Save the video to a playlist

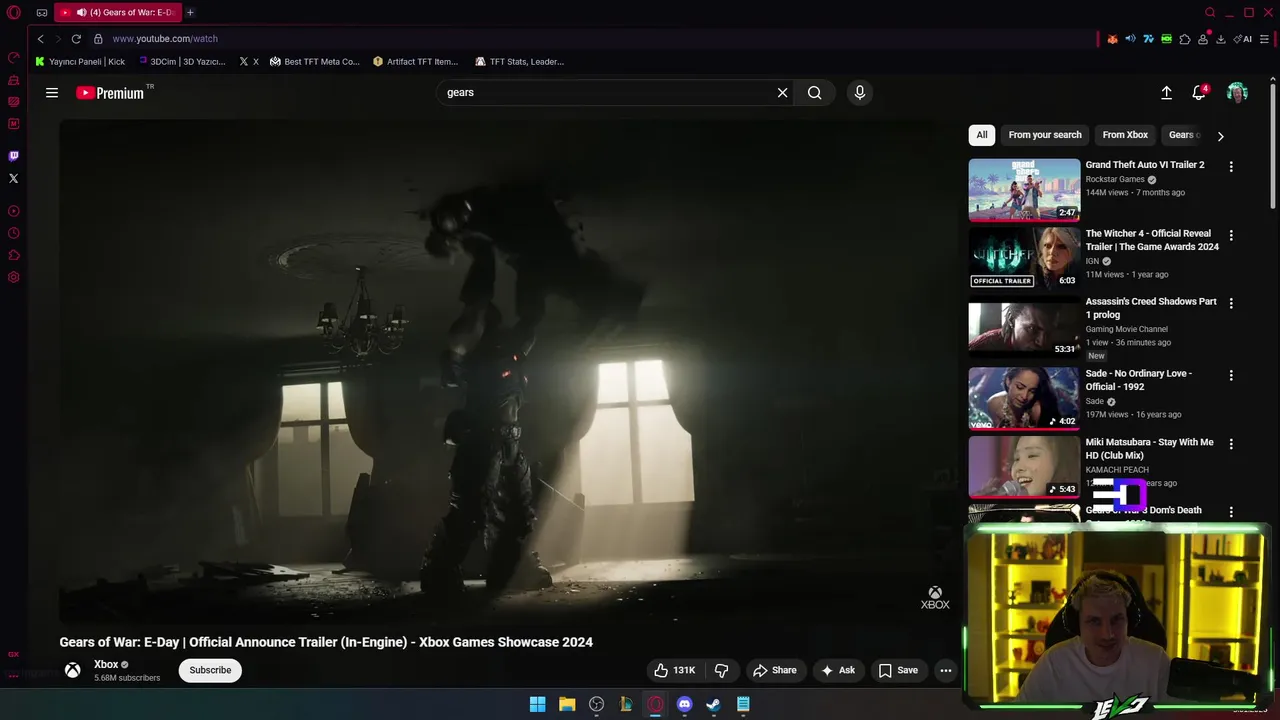pyautogui.click(x=898, y=670)
